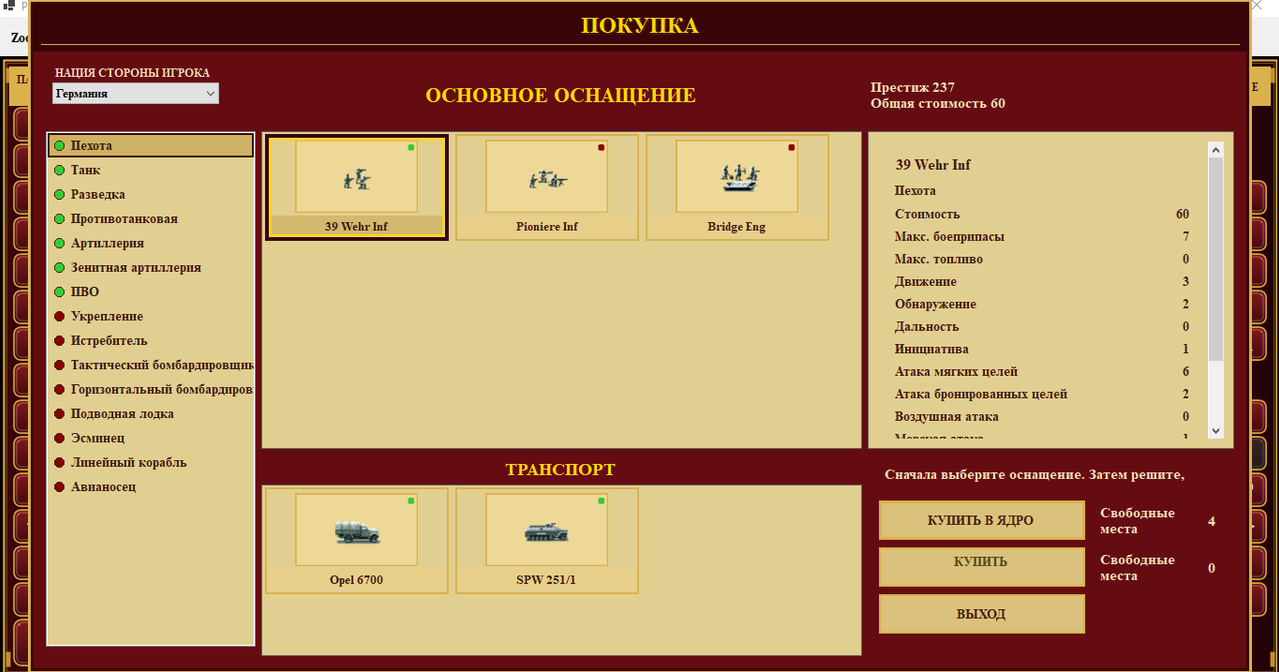This screenshot has height=672, width=1279.
Task: Select the Истребитель unit class
Action: [x=151, y=341]
